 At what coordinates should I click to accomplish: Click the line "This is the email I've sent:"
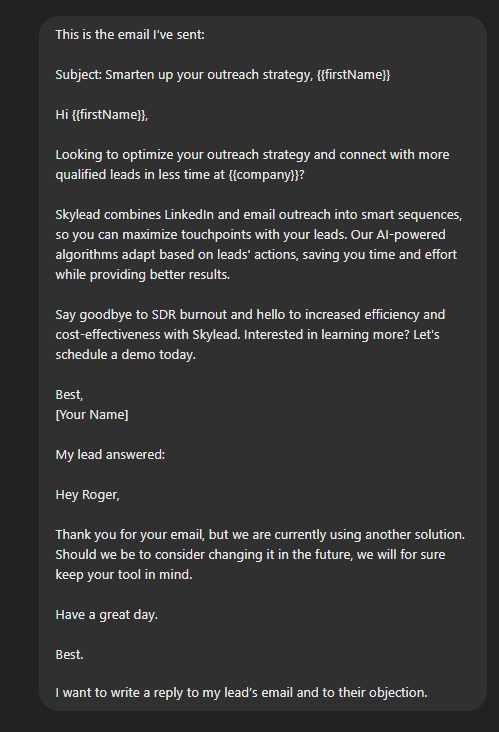coord(130,35)
